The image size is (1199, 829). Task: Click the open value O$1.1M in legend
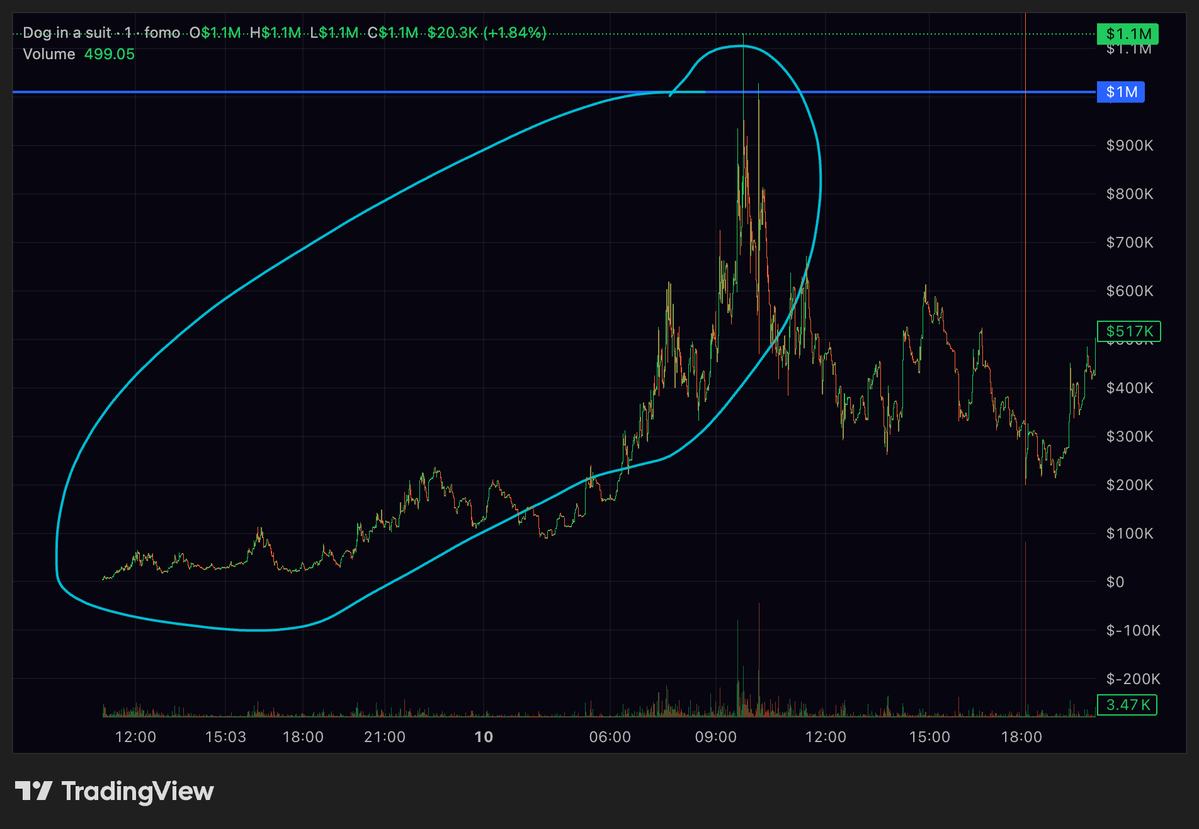[215, 33]
